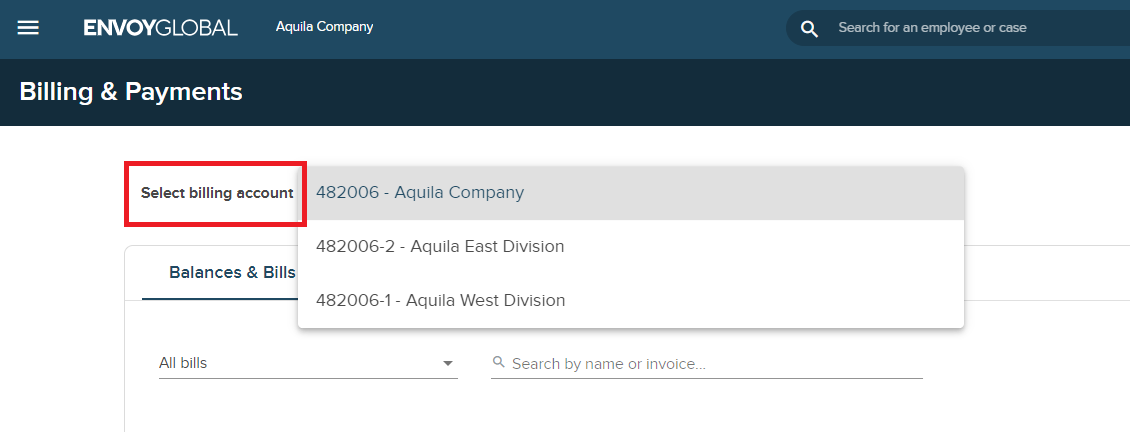Click the Search by name or invoice field
Viewport: 1130px width, 432px height.
710,364
